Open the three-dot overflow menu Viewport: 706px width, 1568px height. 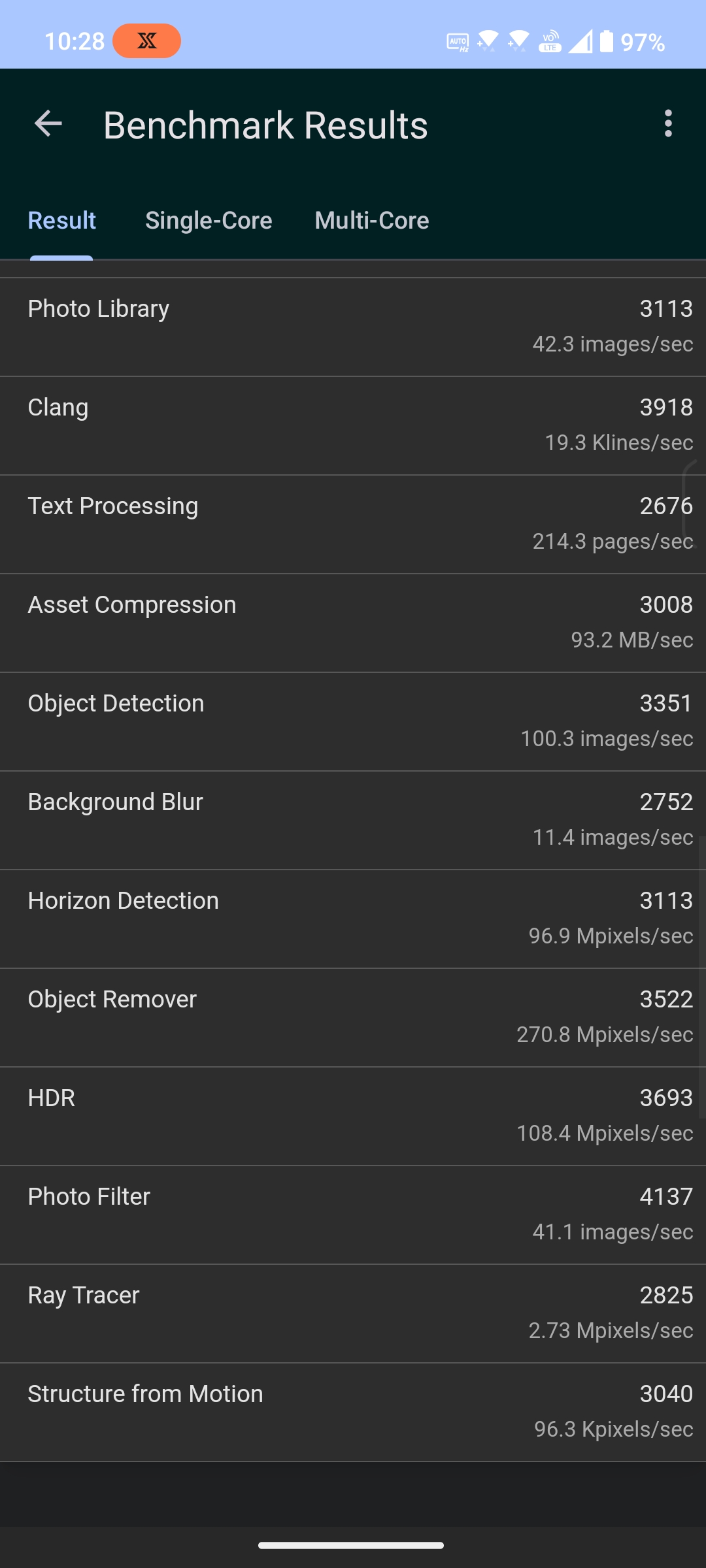[x=667, y=123]
